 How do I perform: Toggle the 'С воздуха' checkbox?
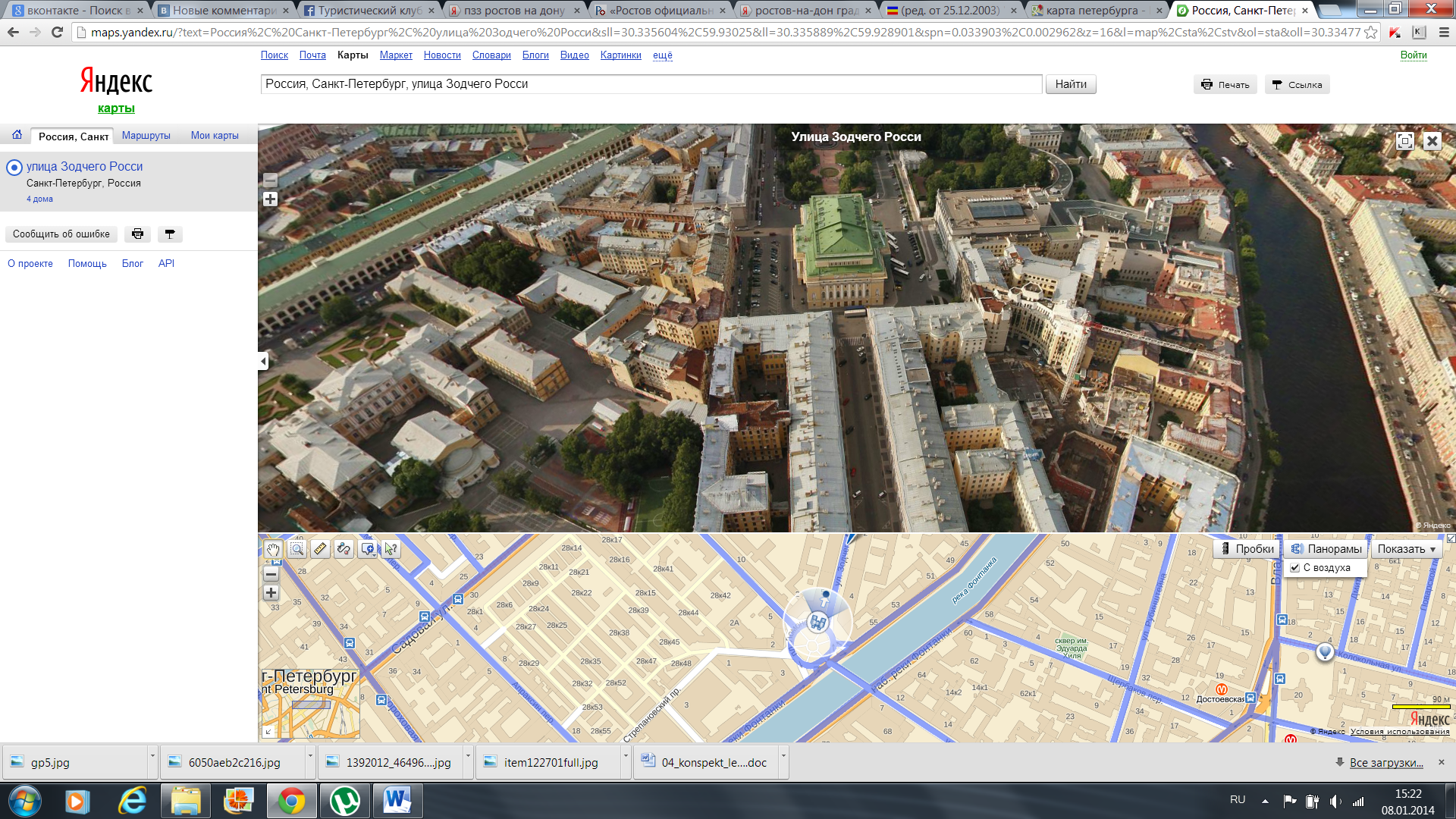(1295, 568)
